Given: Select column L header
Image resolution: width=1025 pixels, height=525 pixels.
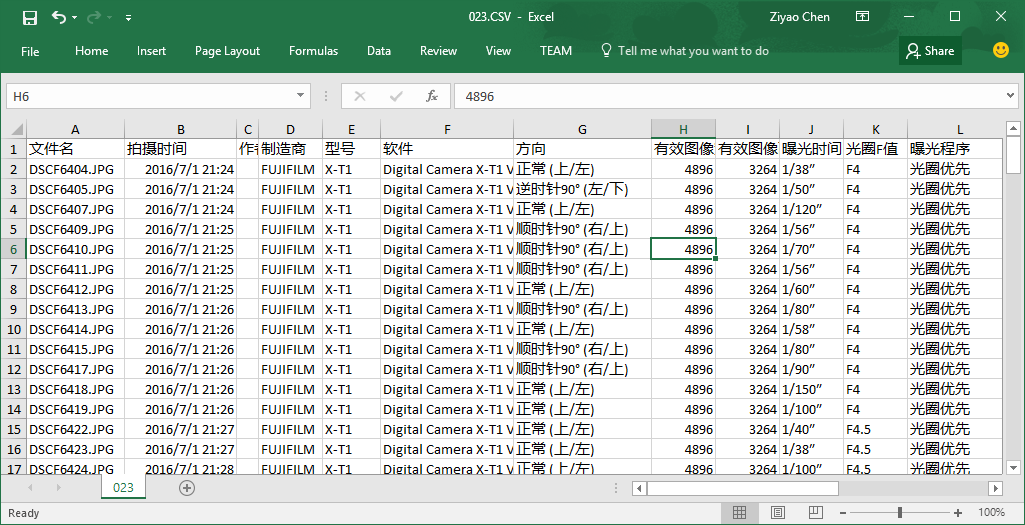Looking at the screenshot, I should coord(954,129).
